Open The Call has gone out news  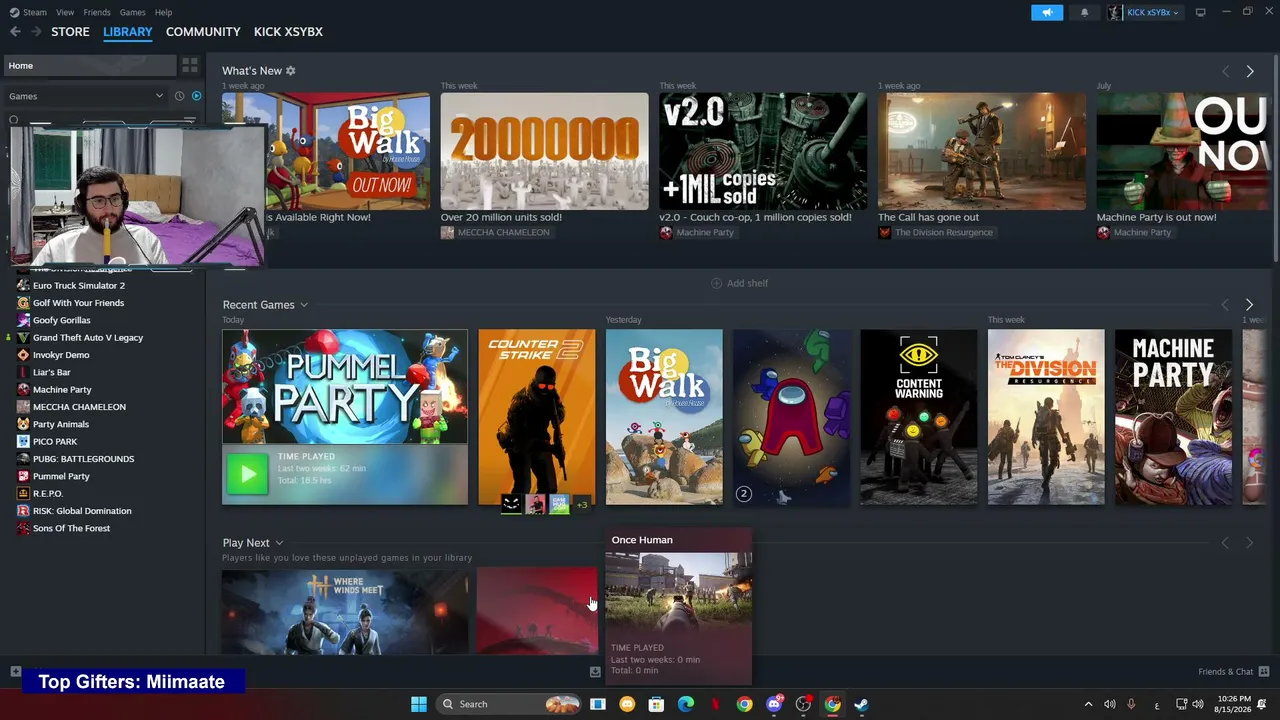[982, 152]
